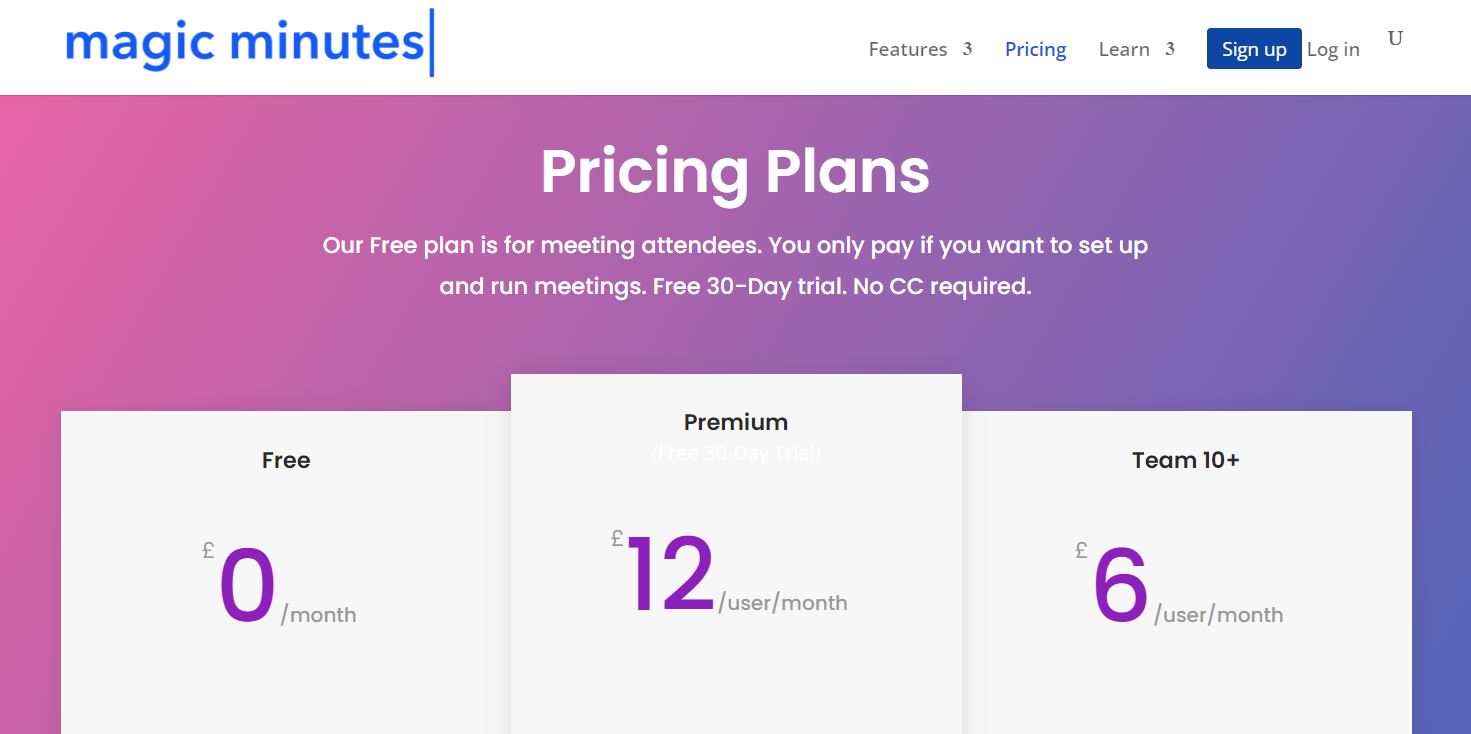Open the search icon in header
Screen dimensions: 1471x734
[x=1395, y=39]
